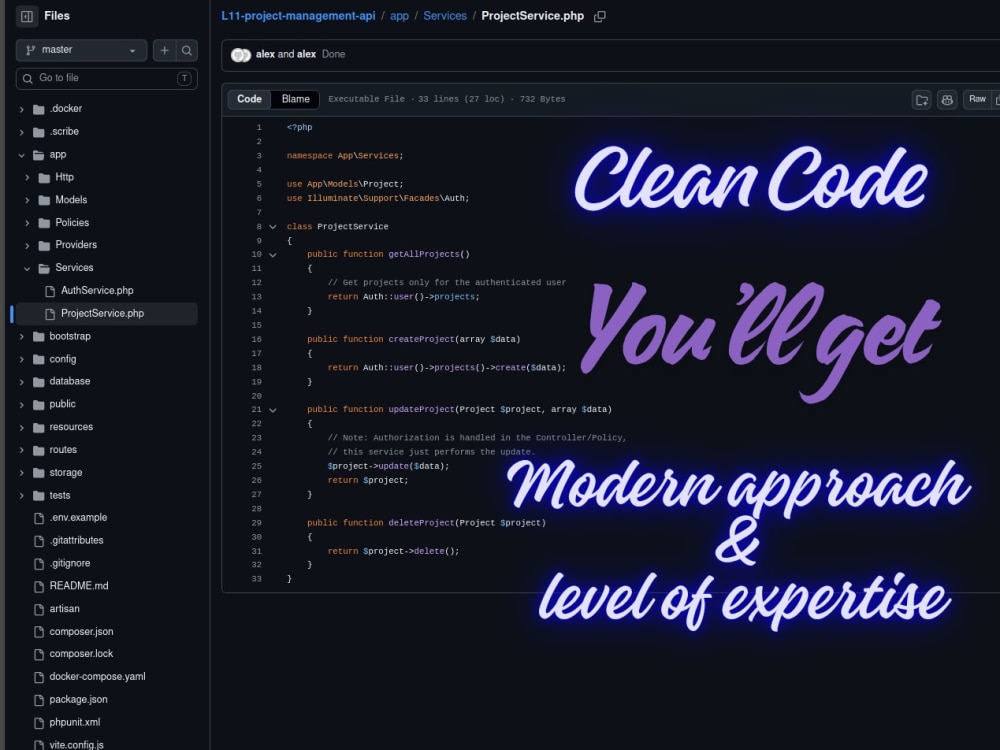Open README.md file
The height and width of the screenshot is (750, 1000).
(x=79, y=585)
